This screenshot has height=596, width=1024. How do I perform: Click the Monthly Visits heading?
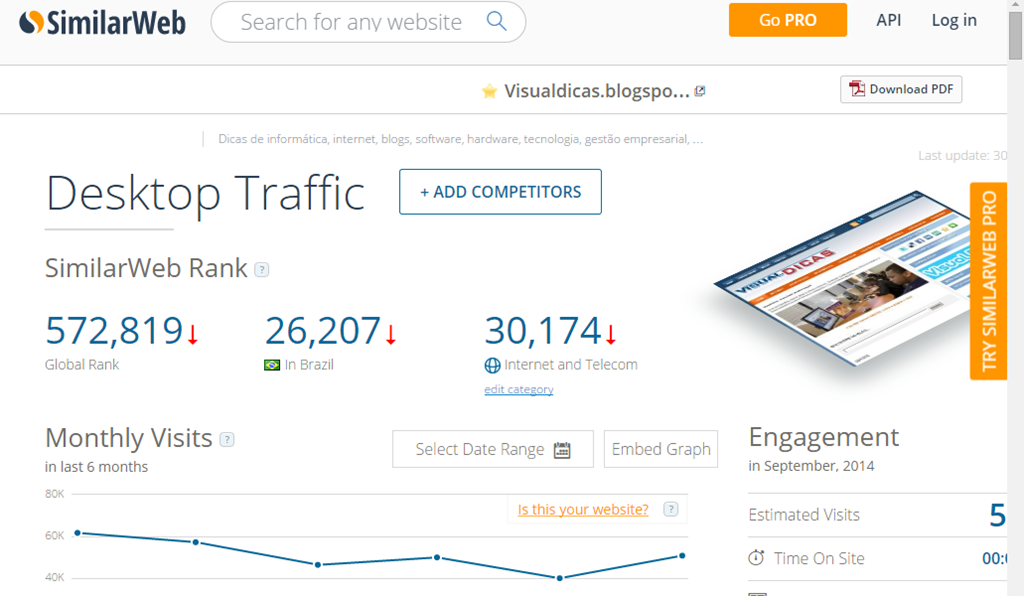(x=129, y=439)
